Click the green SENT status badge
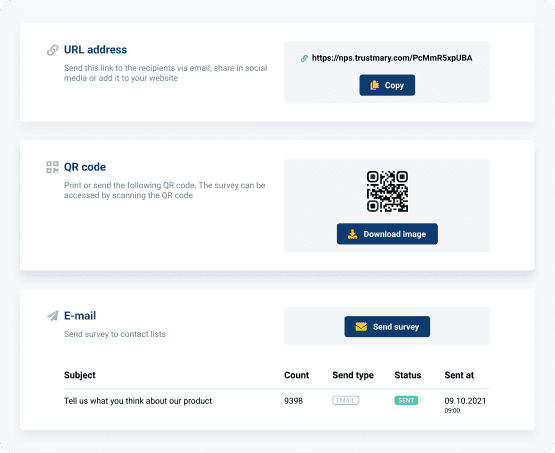The height and width of the screenshot is (453, 555). click(406, 400)
